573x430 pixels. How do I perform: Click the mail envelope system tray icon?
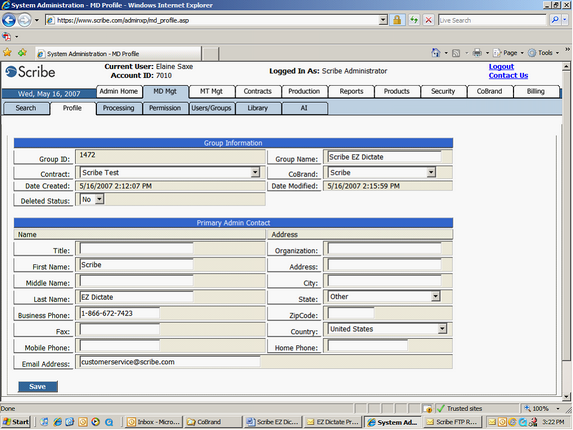tap(492, 422)
